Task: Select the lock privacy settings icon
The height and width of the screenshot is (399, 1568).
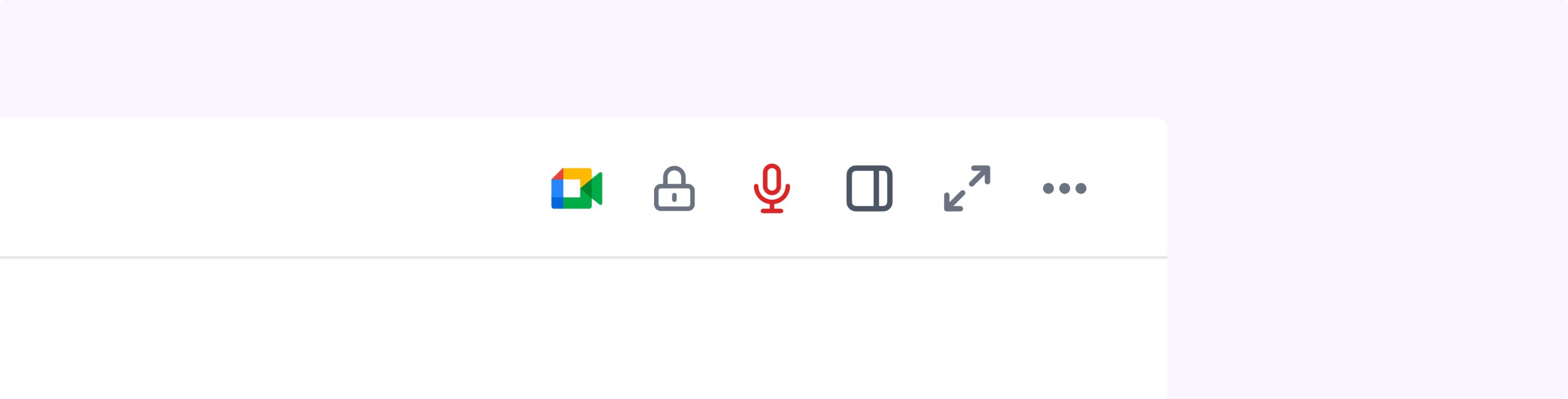Action: 675,188
